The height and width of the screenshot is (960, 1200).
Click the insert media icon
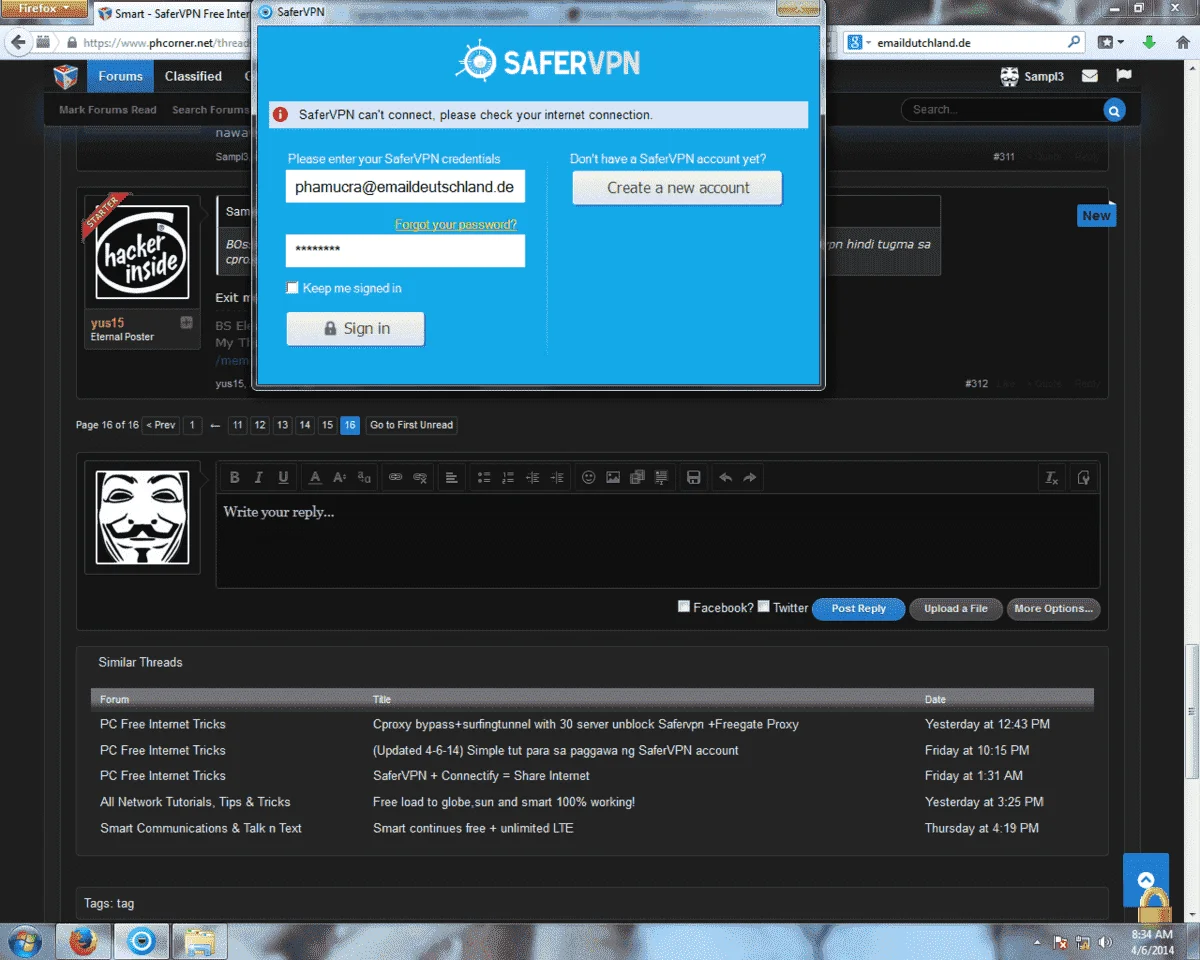[x=637, y=478]
